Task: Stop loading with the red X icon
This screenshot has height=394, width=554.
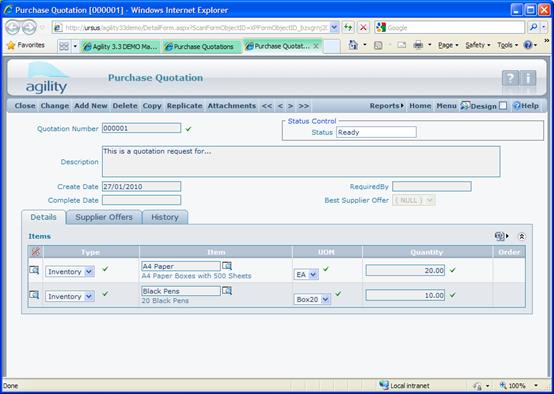Action: click(x=363, y=27)
